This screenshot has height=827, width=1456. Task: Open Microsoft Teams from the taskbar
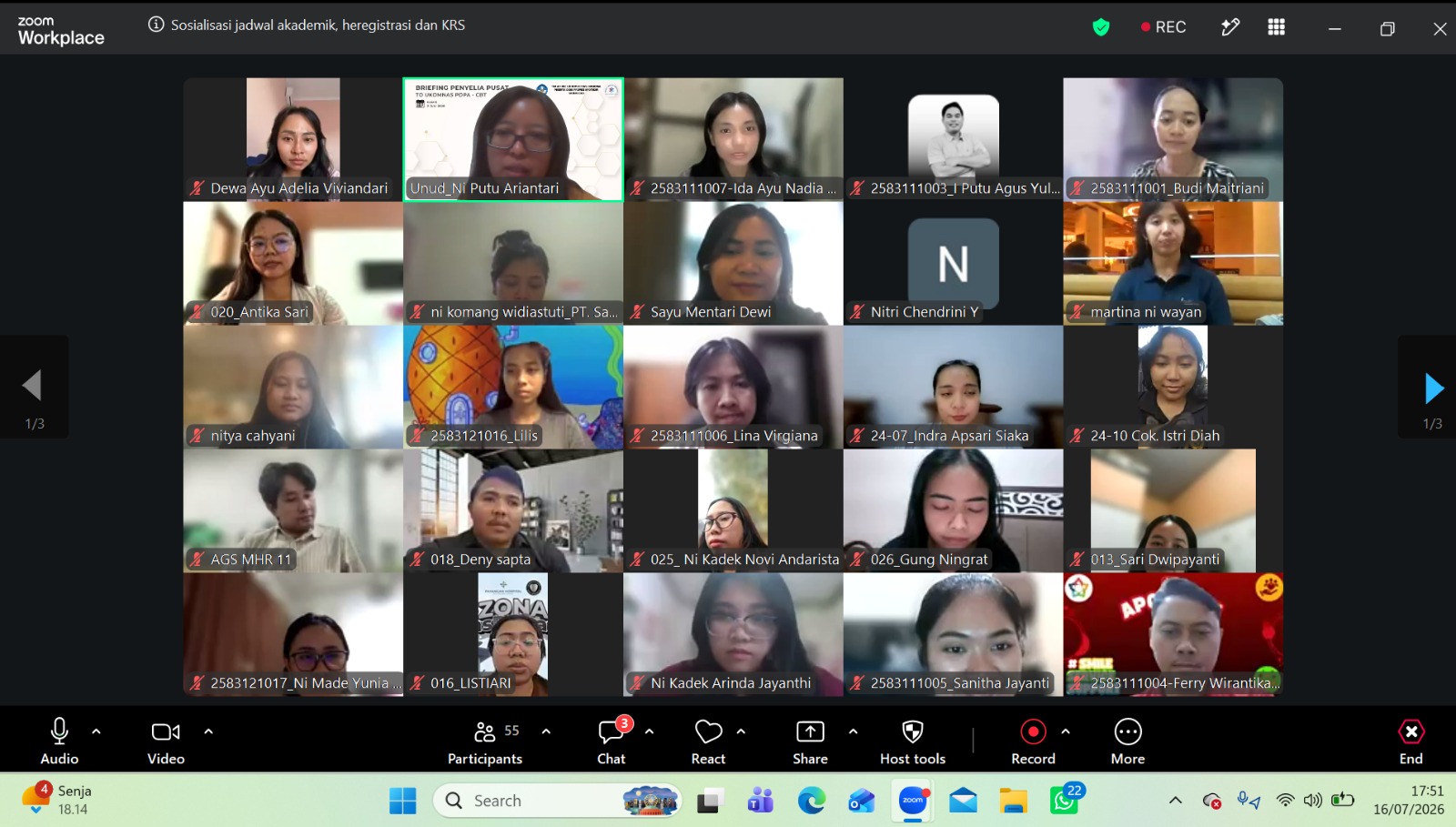pyautogui.click(x=761, y=801)
